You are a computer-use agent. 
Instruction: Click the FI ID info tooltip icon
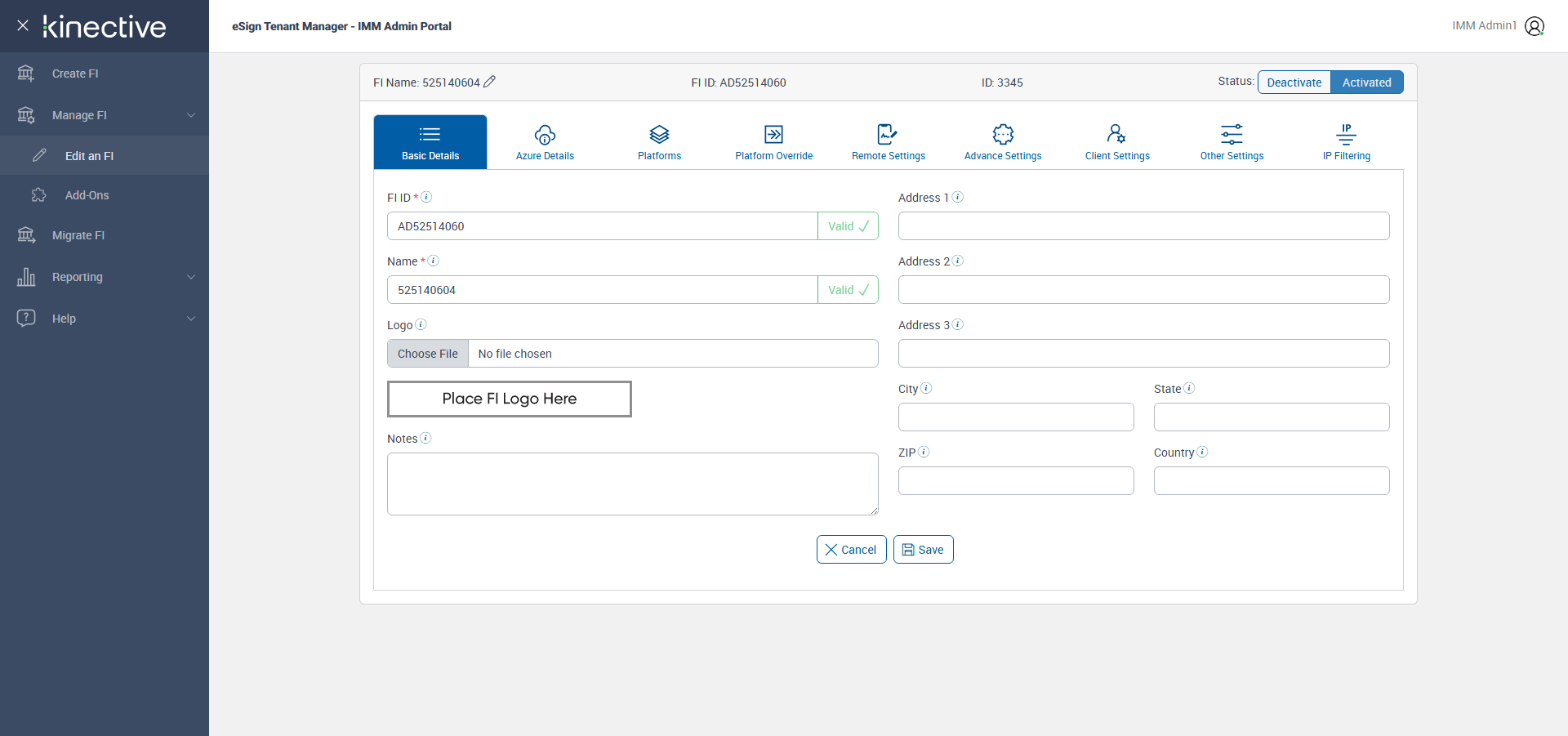[426, 197]
